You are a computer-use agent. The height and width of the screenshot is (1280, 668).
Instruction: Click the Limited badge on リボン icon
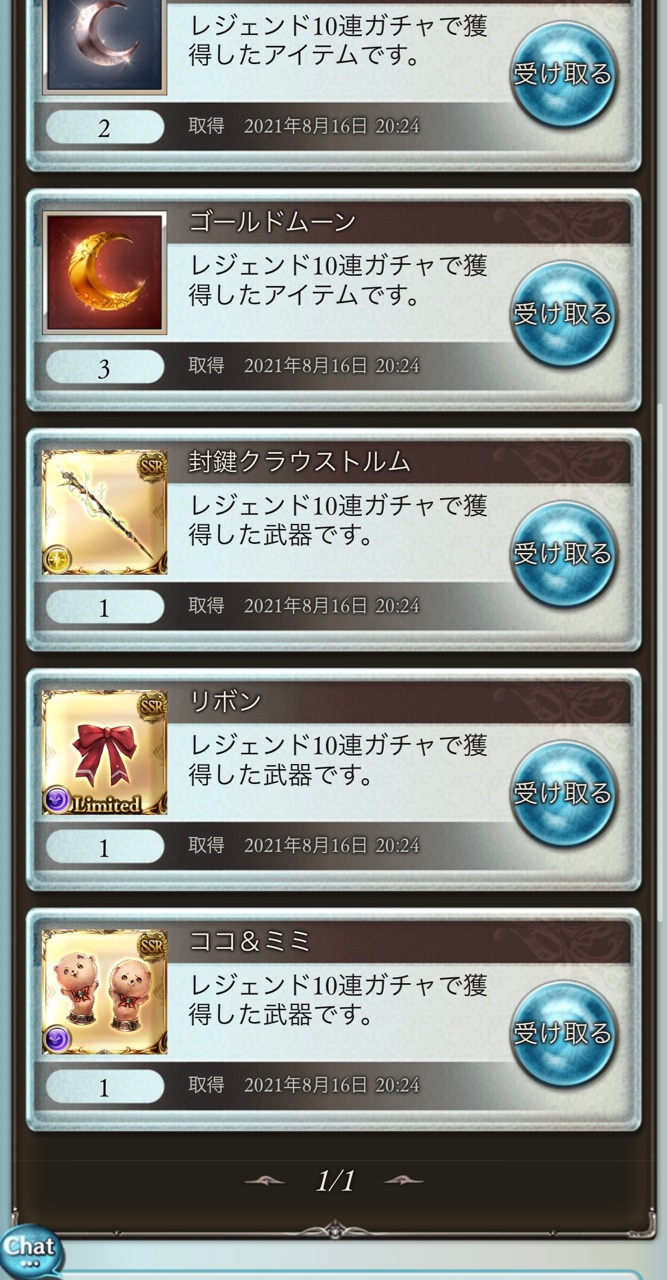105,803
